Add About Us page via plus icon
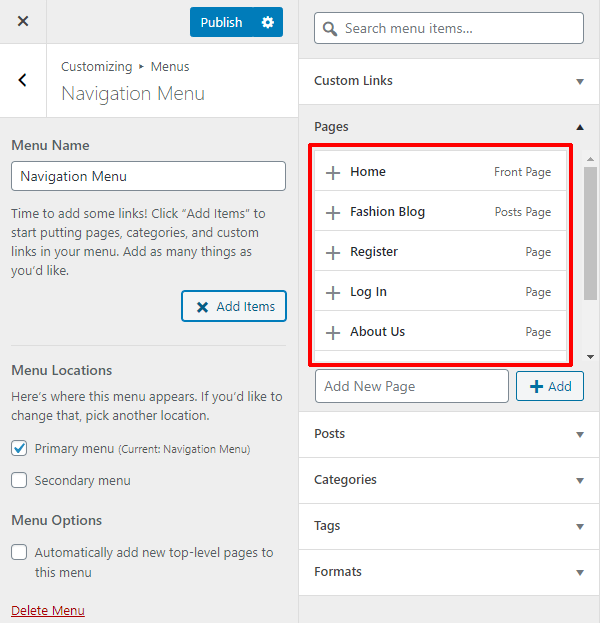The image size is (600, 624). pos(333,332)
